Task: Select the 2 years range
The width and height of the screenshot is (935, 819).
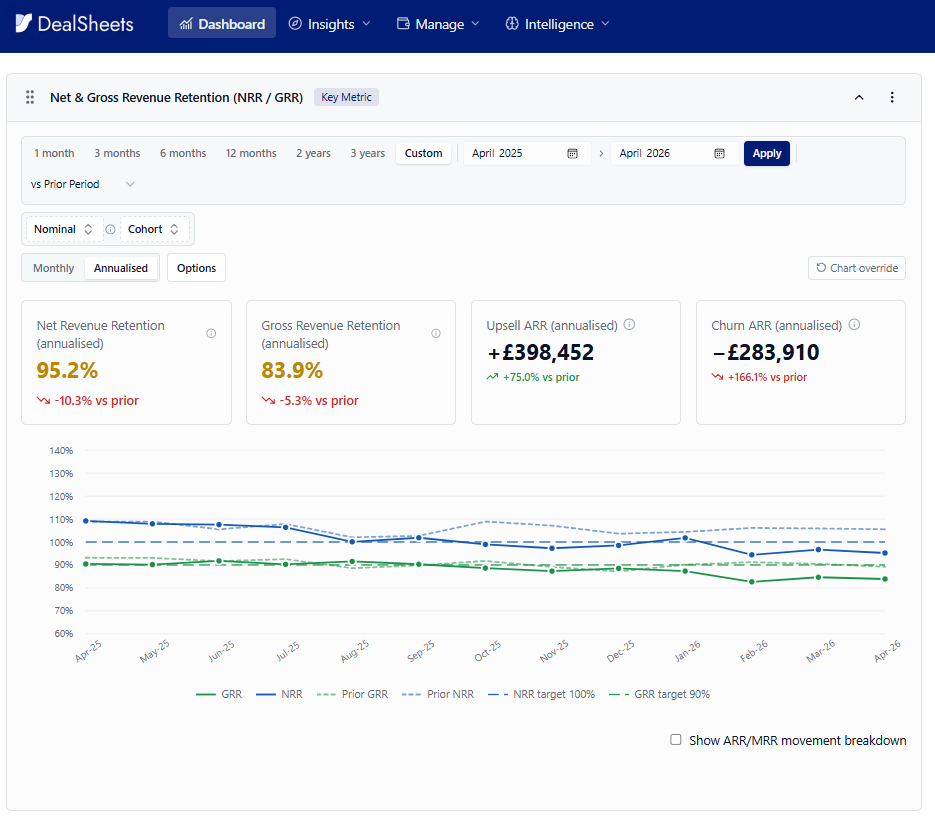Action: pos(313,153)
